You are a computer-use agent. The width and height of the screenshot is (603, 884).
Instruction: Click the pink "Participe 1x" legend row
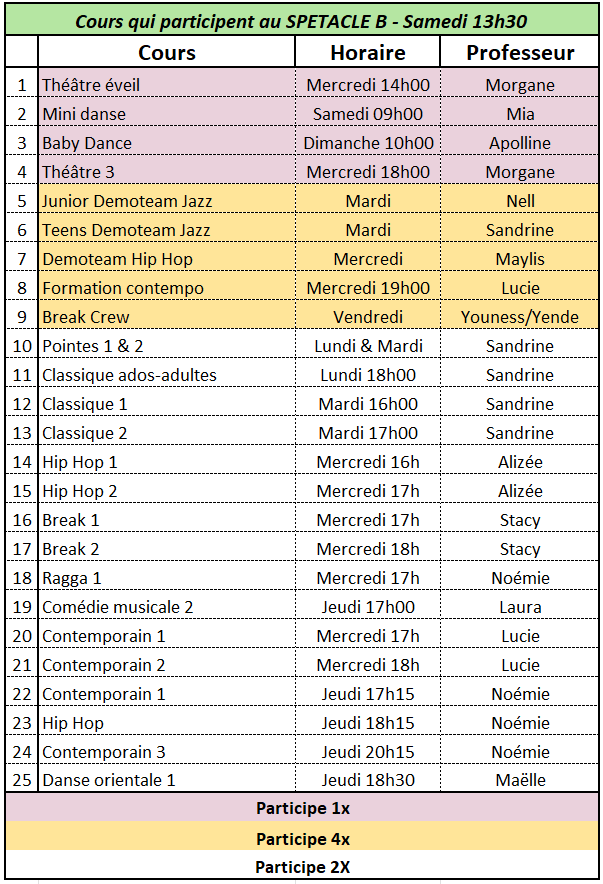302,808
